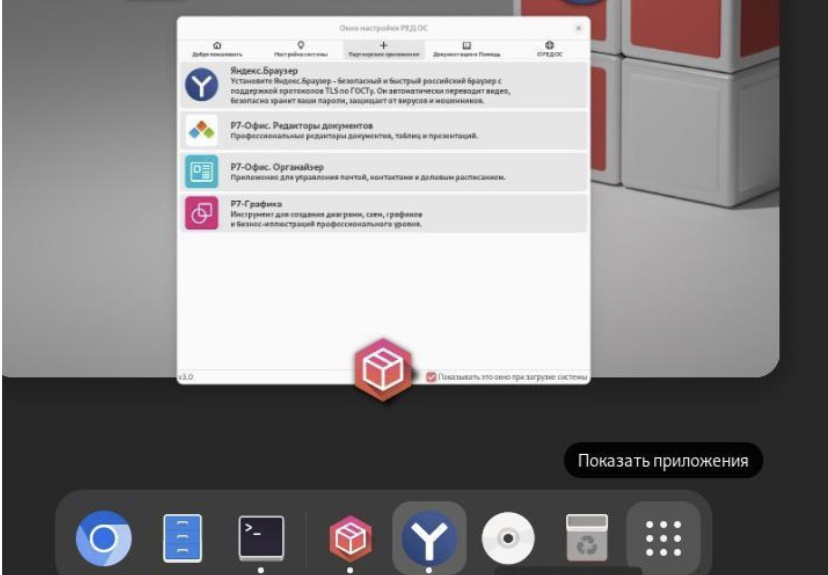Open the optical disc icon in dock
The width and height of the screenshot is (828, 575).
coord(508,538)
